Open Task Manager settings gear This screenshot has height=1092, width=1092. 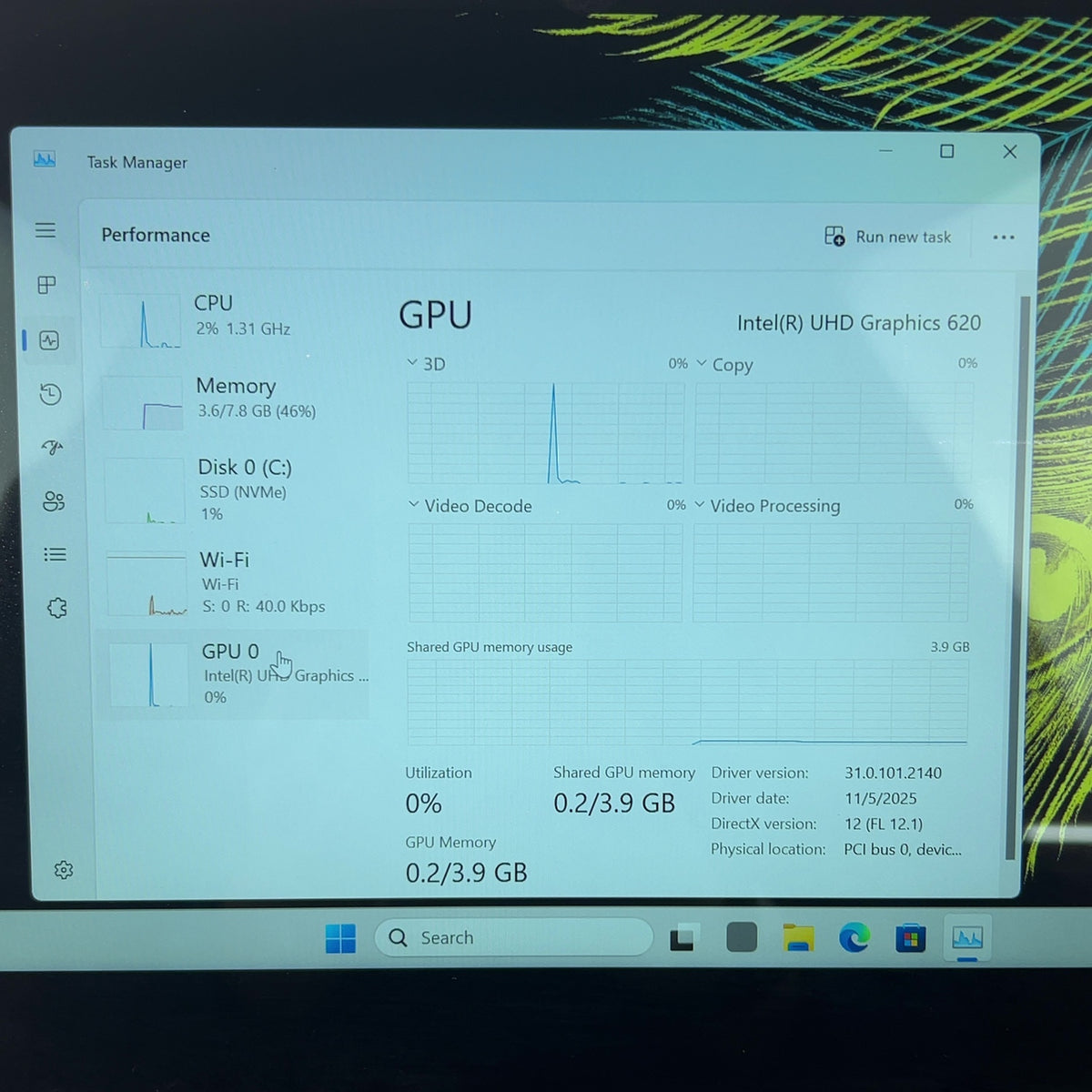(64, 870)
